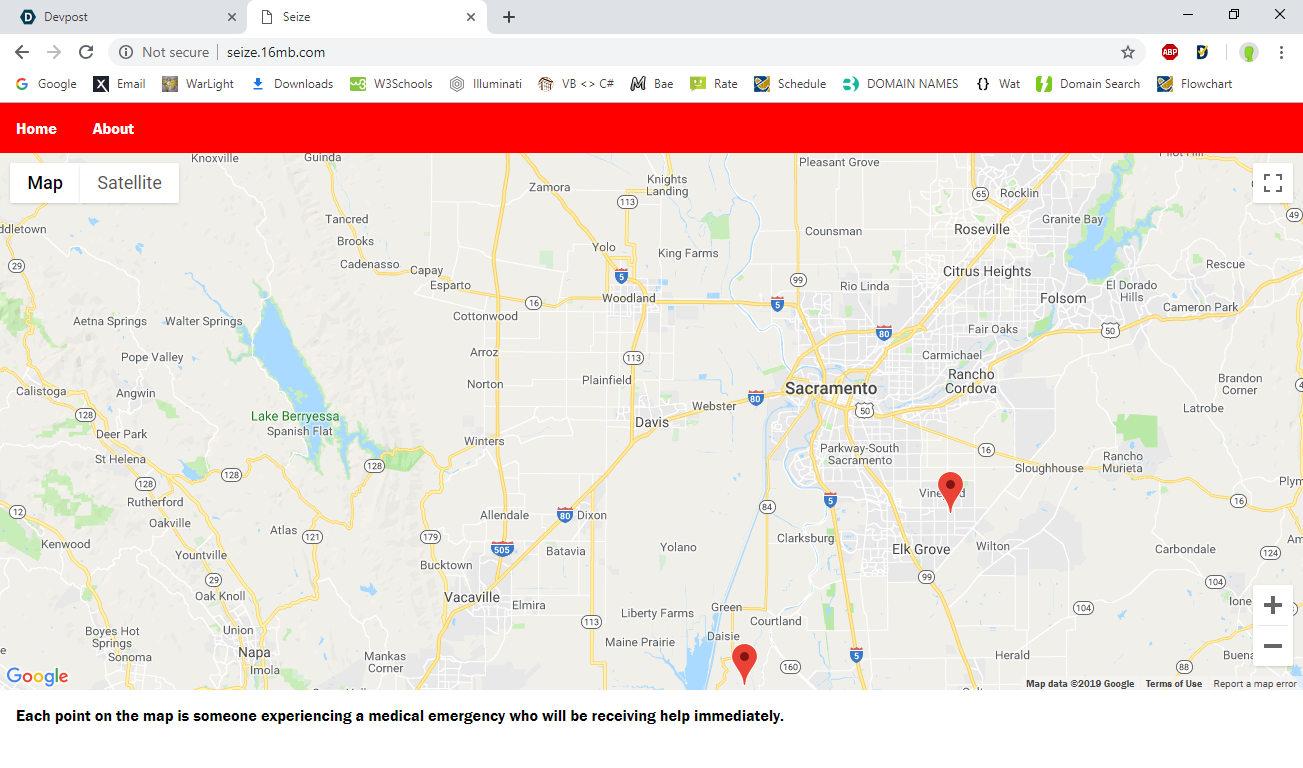This screenshot has height=768, width=1303.
Task: Open the DOMAIN NAMES bookmark
Action: pos(901,84)
